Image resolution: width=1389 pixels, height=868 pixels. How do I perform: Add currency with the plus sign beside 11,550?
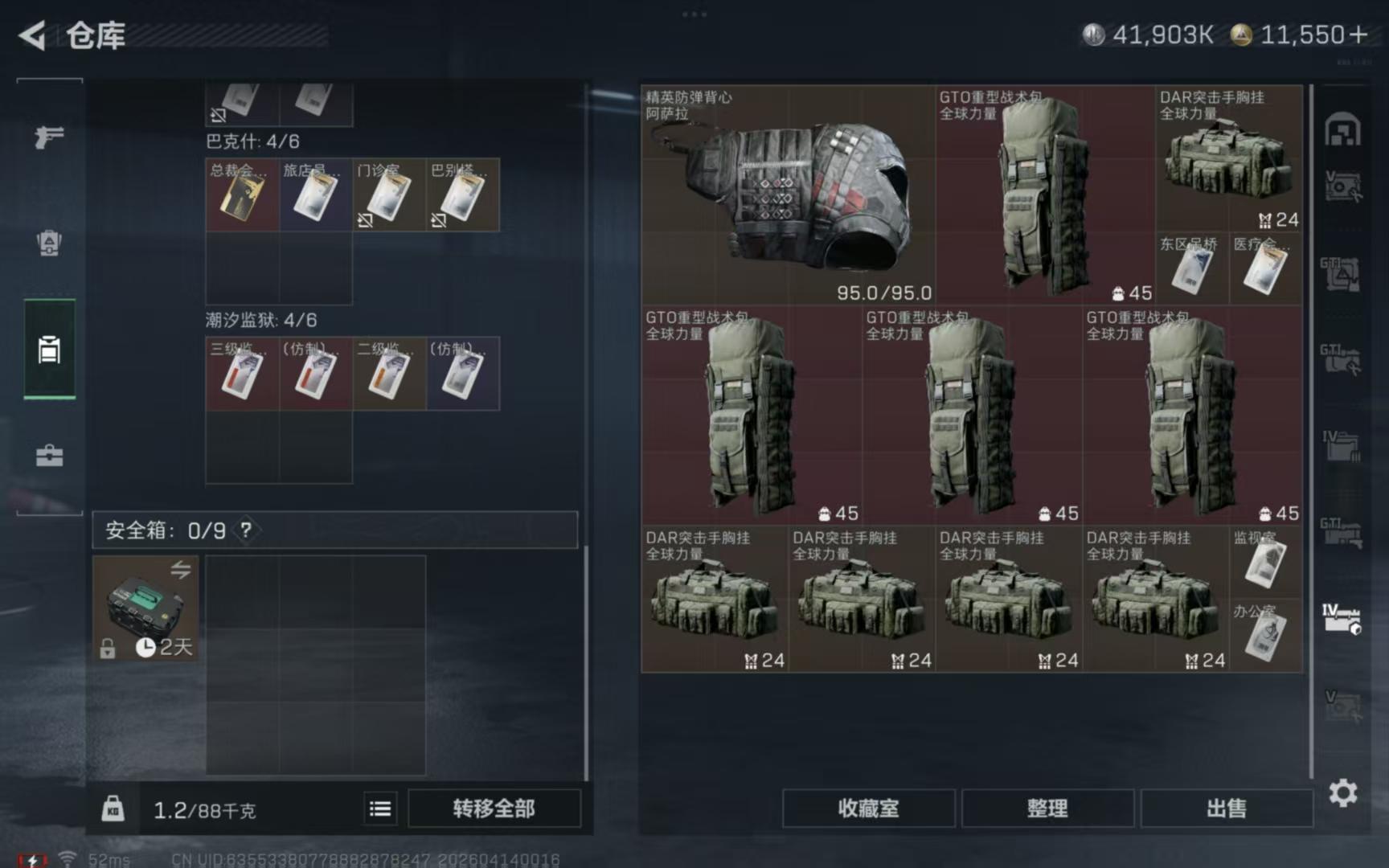coord(1358,35)
